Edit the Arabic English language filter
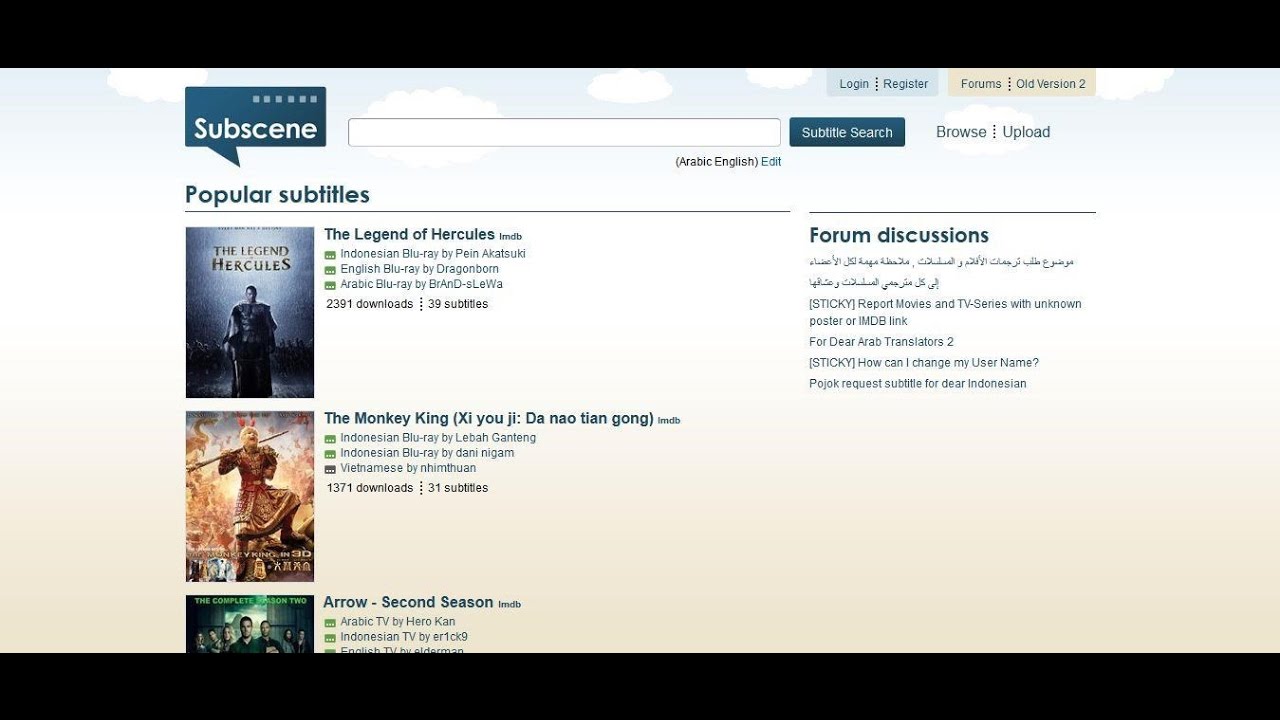Viewport: 1280px width, 720px height. coord(771,162)
